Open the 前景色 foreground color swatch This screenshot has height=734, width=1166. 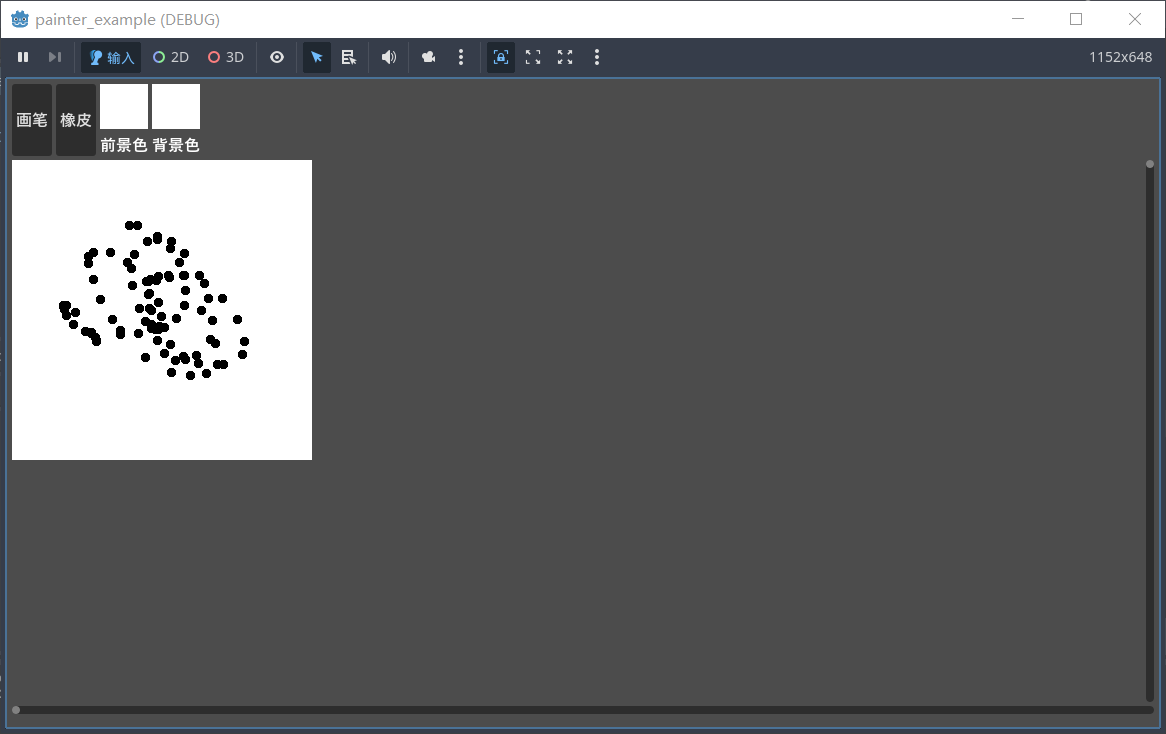[124, 107]
